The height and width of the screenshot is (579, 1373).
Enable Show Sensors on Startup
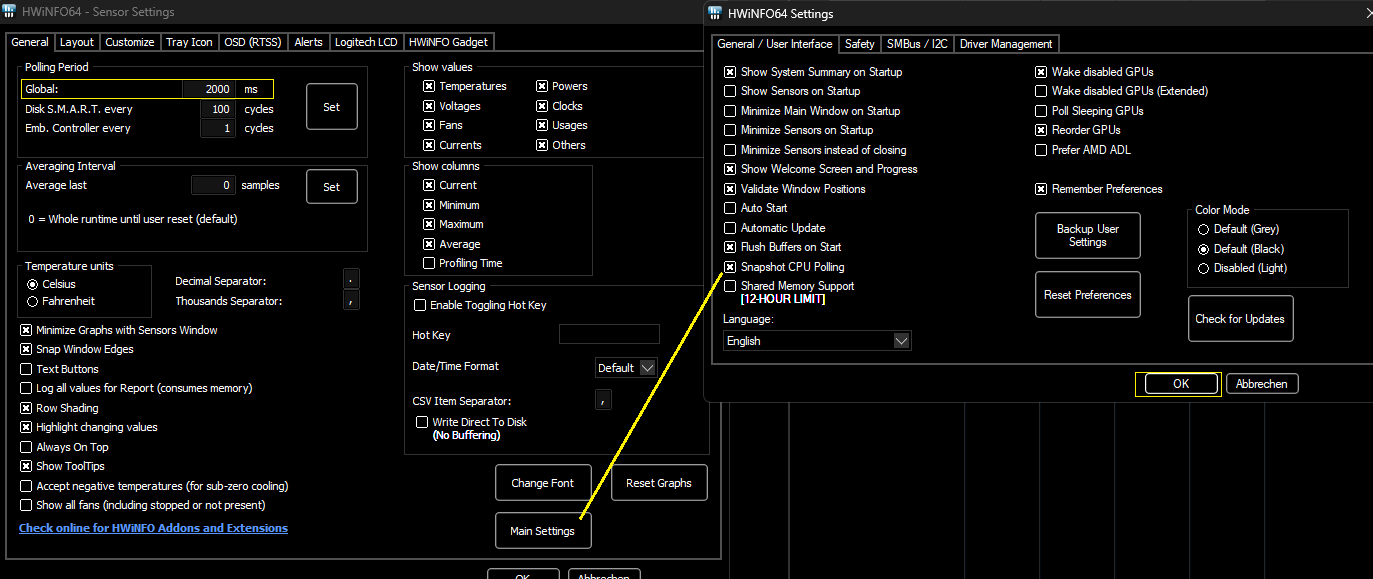tap(730, 91)
